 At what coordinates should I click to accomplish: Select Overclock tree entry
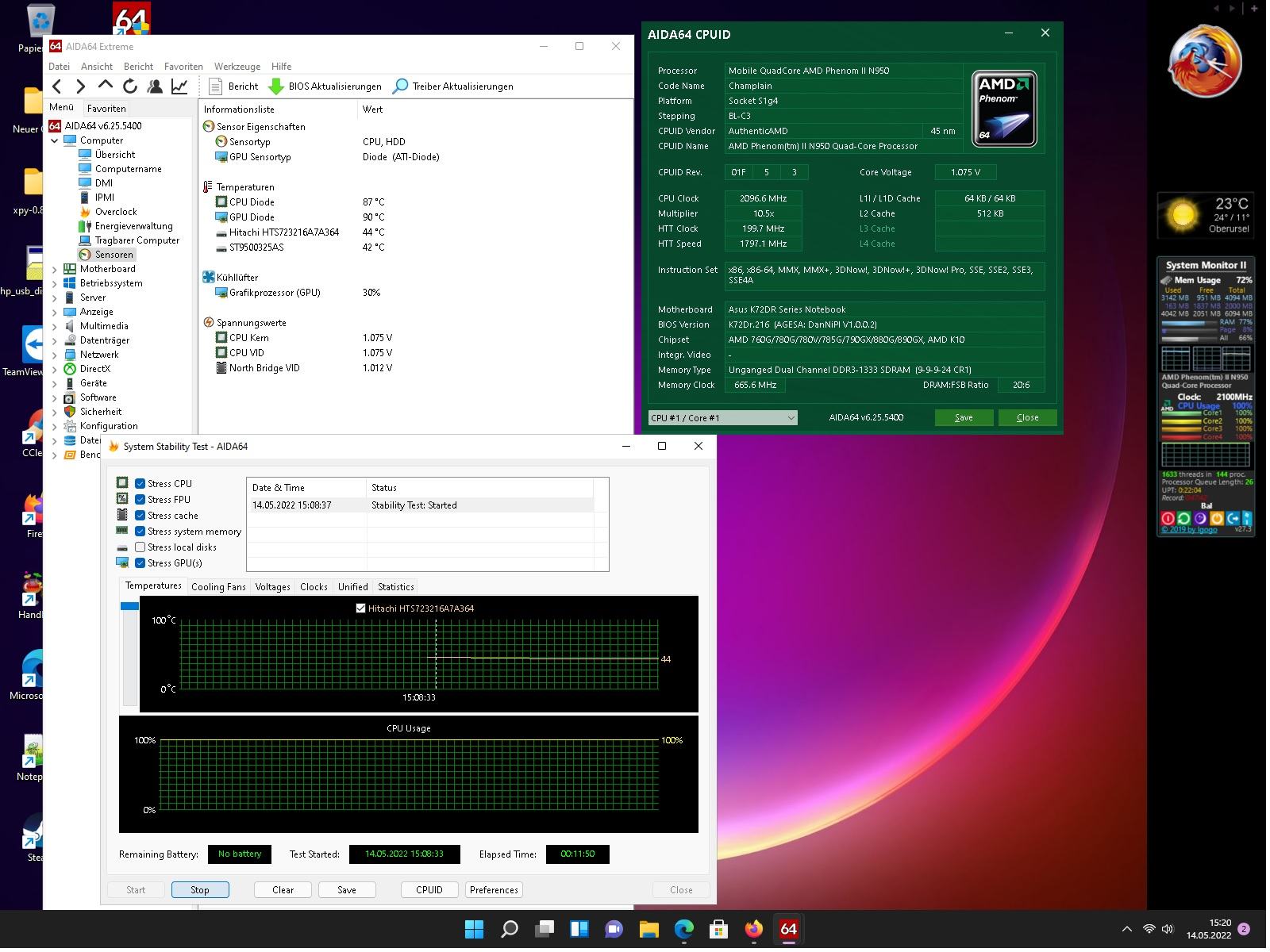coord(108,212)
